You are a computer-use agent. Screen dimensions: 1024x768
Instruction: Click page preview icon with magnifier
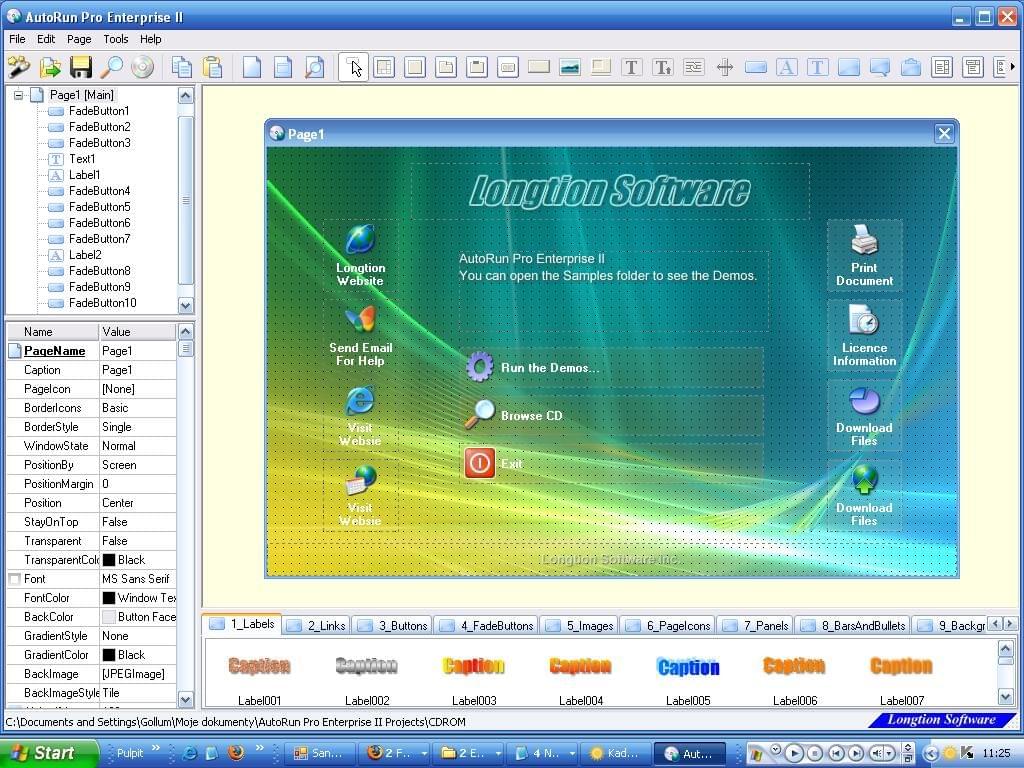pos(314,67)
